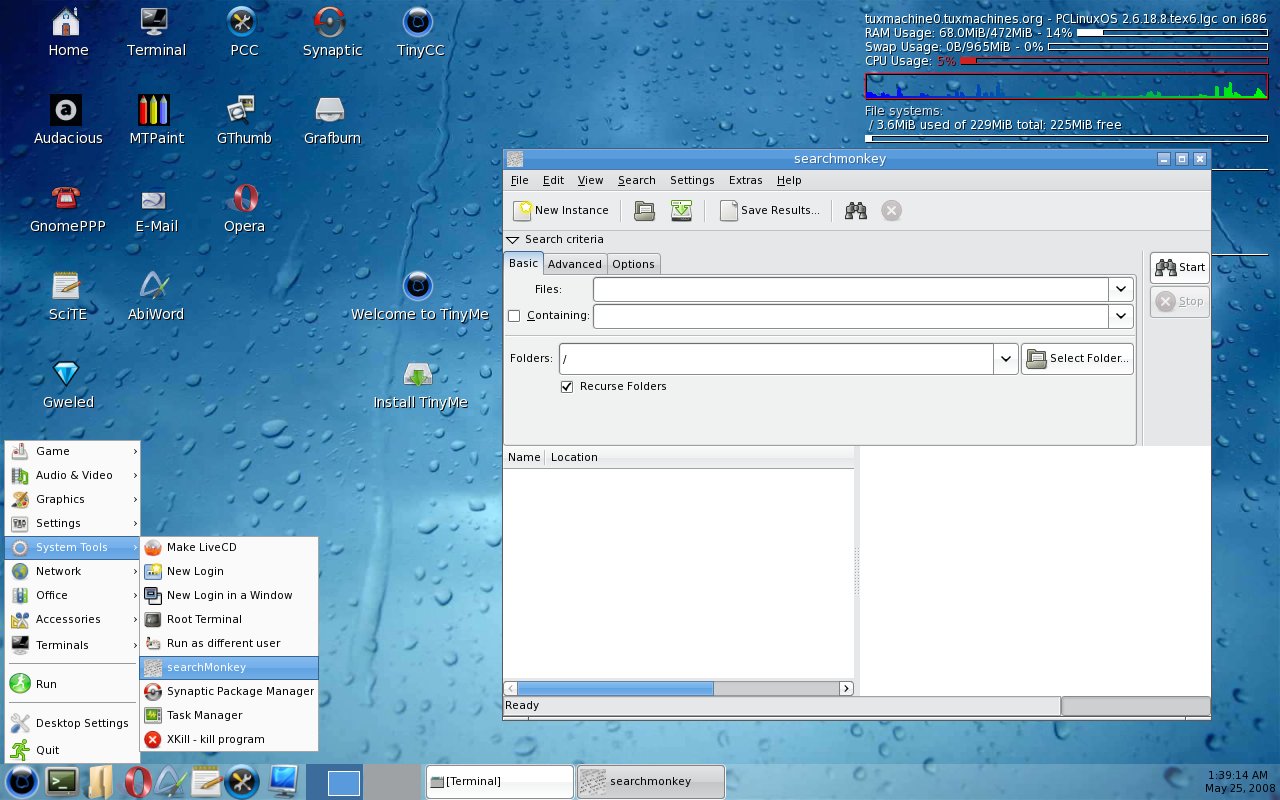
Task: Expand the Audio & Video submenu
Action: [72, 475]
